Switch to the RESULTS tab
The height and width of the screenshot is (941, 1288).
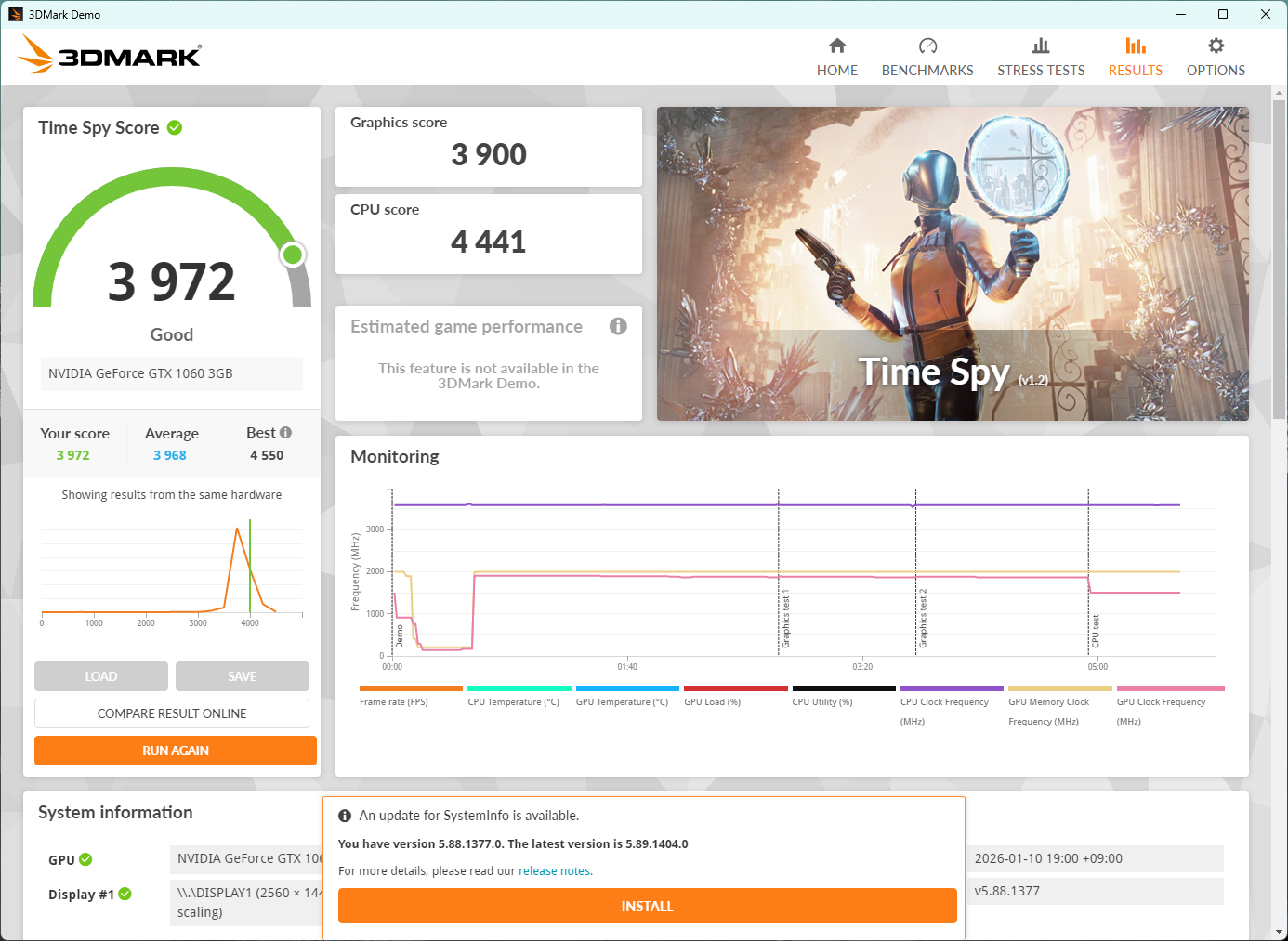coord(1135,58)
